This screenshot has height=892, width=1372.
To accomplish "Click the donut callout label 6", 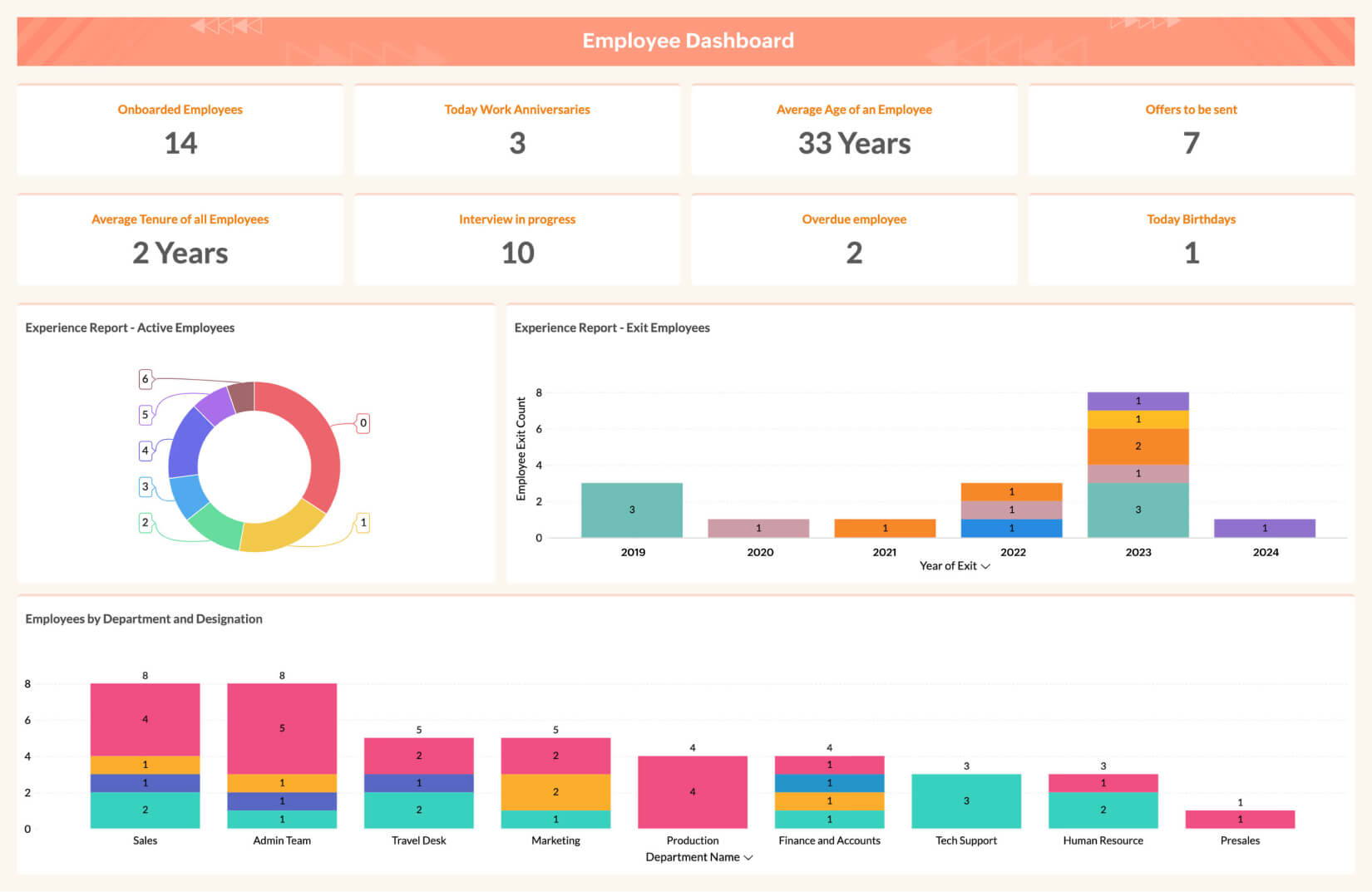I will [x=146, y=379].
